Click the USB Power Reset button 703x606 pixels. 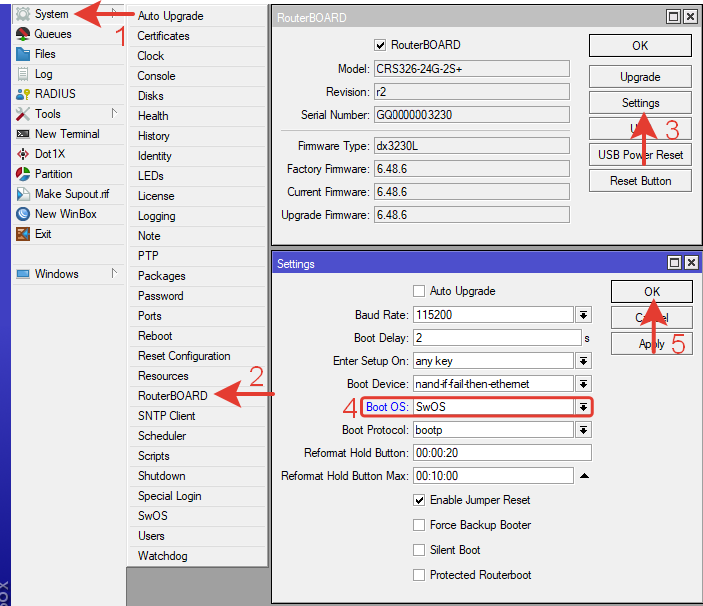point(640,155)
